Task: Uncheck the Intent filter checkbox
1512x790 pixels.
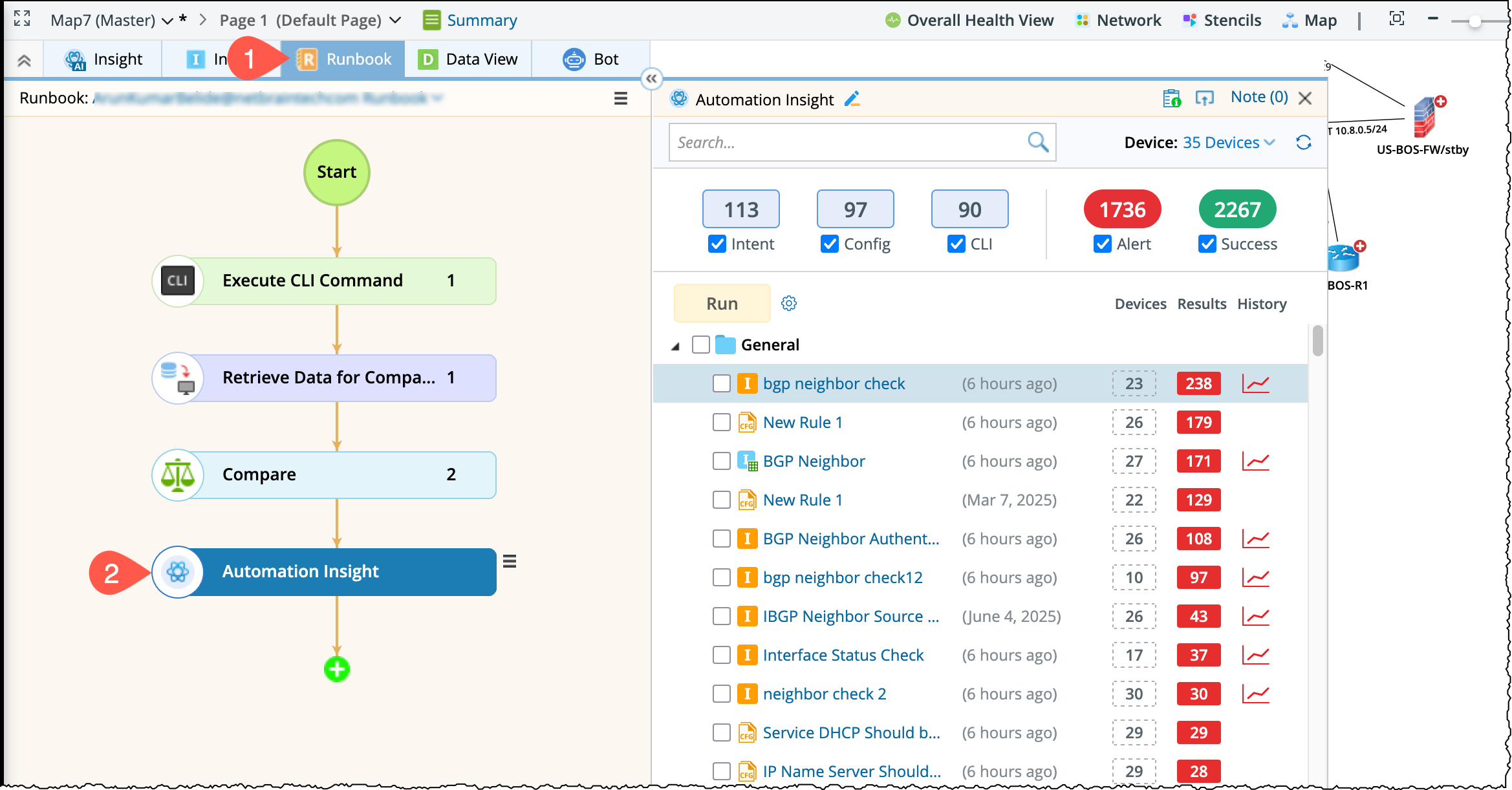Action: pyautogui.click(x=717, y=244)
